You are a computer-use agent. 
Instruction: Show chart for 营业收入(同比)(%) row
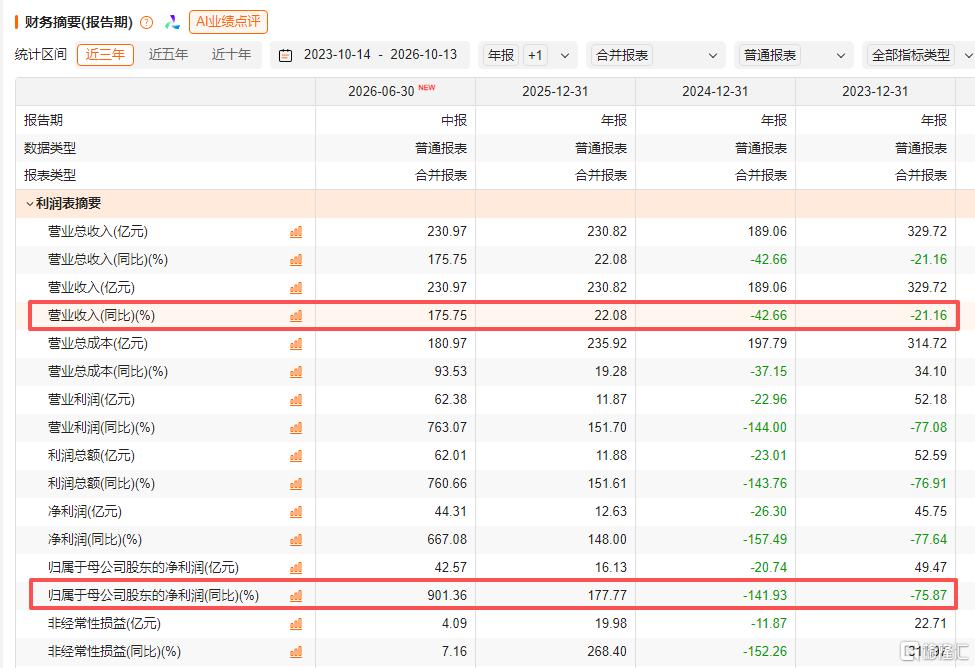[296, 316]
